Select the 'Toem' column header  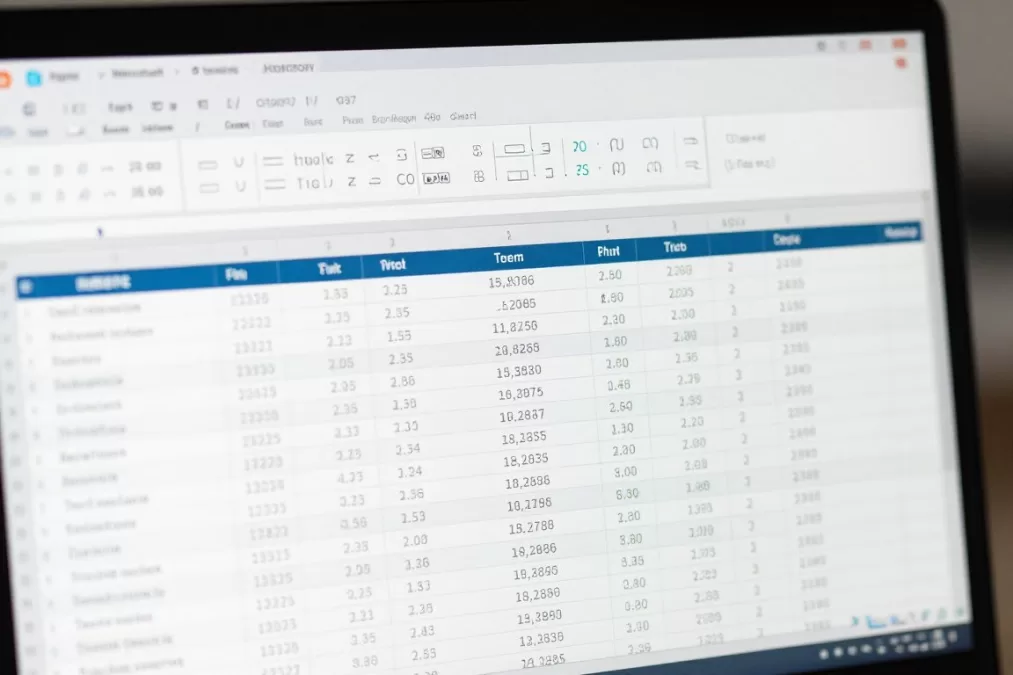coord(508,258)
